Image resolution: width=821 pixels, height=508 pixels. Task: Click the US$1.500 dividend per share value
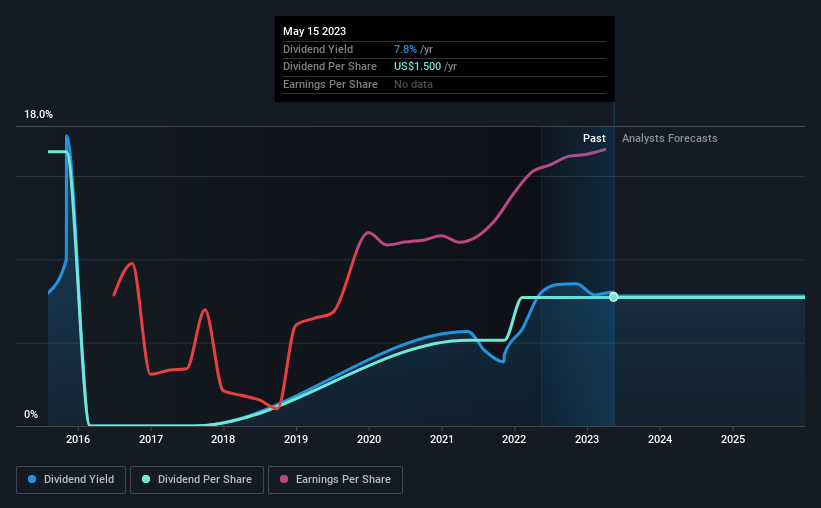pyautogui.click(x=417, y=67)
